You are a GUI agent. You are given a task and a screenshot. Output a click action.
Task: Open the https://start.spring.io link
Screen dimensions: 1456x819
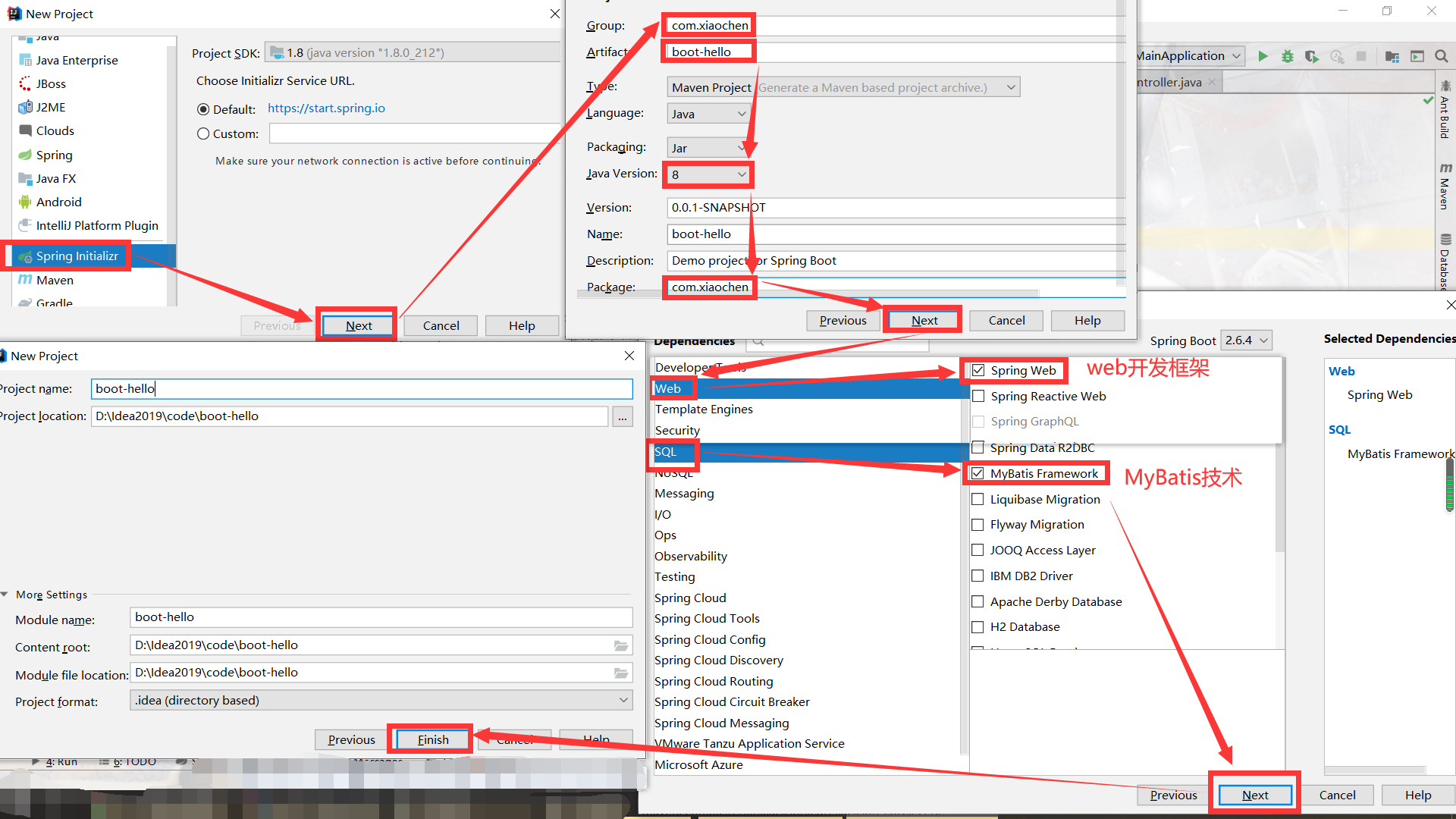(x=326, y=108)
